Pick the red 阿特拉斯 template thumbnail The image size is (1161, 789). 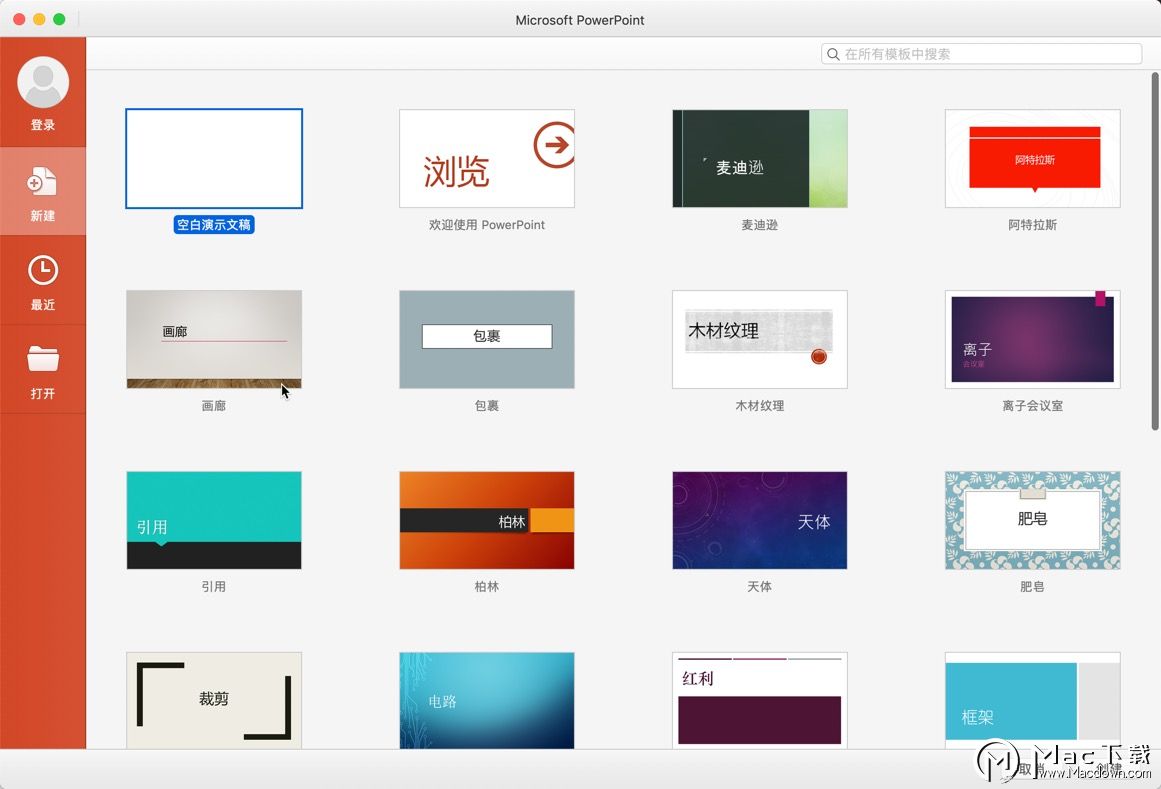(1033, 158)
